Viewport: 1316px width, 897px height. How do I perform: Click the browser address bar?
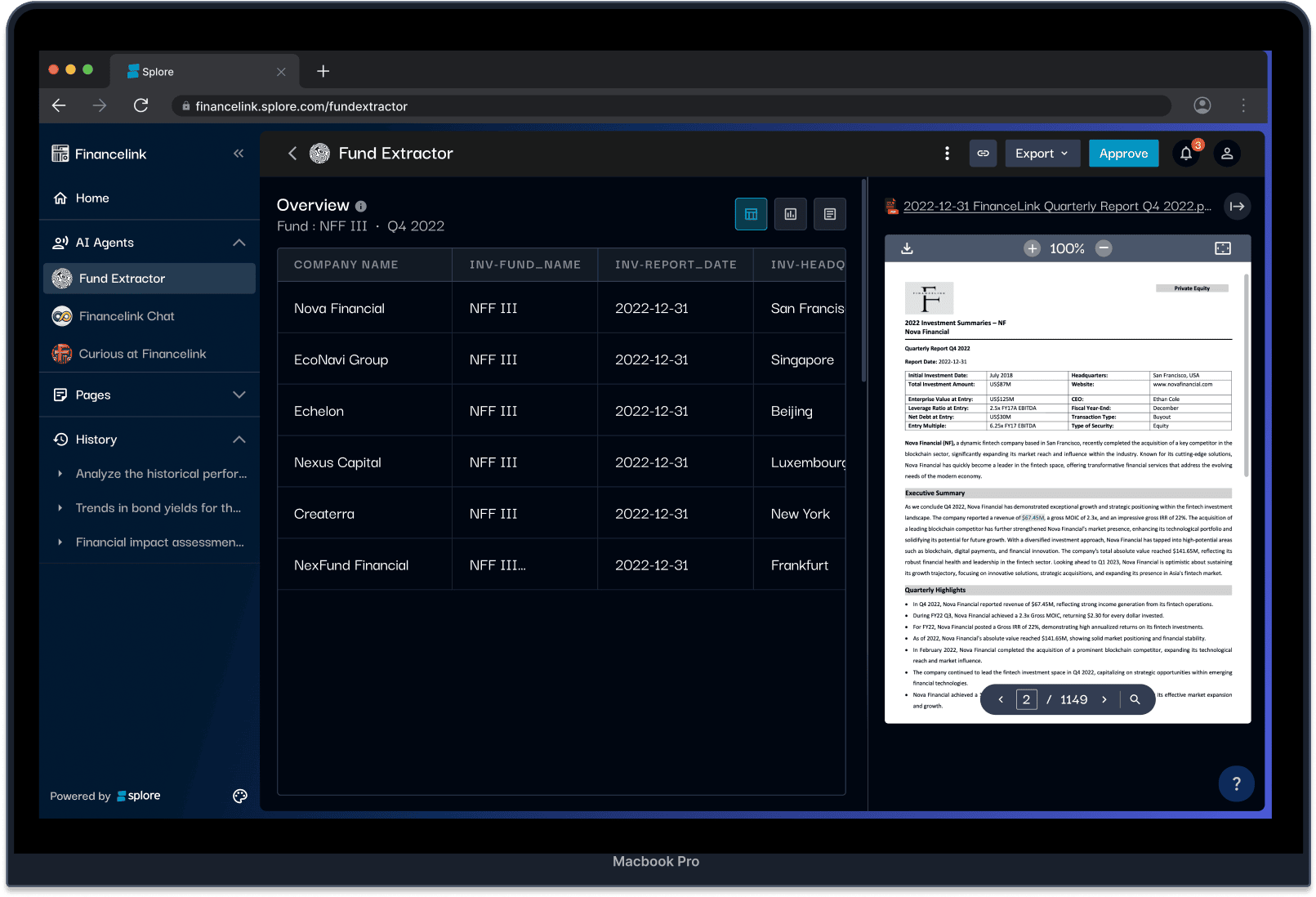tap(671, 106)
